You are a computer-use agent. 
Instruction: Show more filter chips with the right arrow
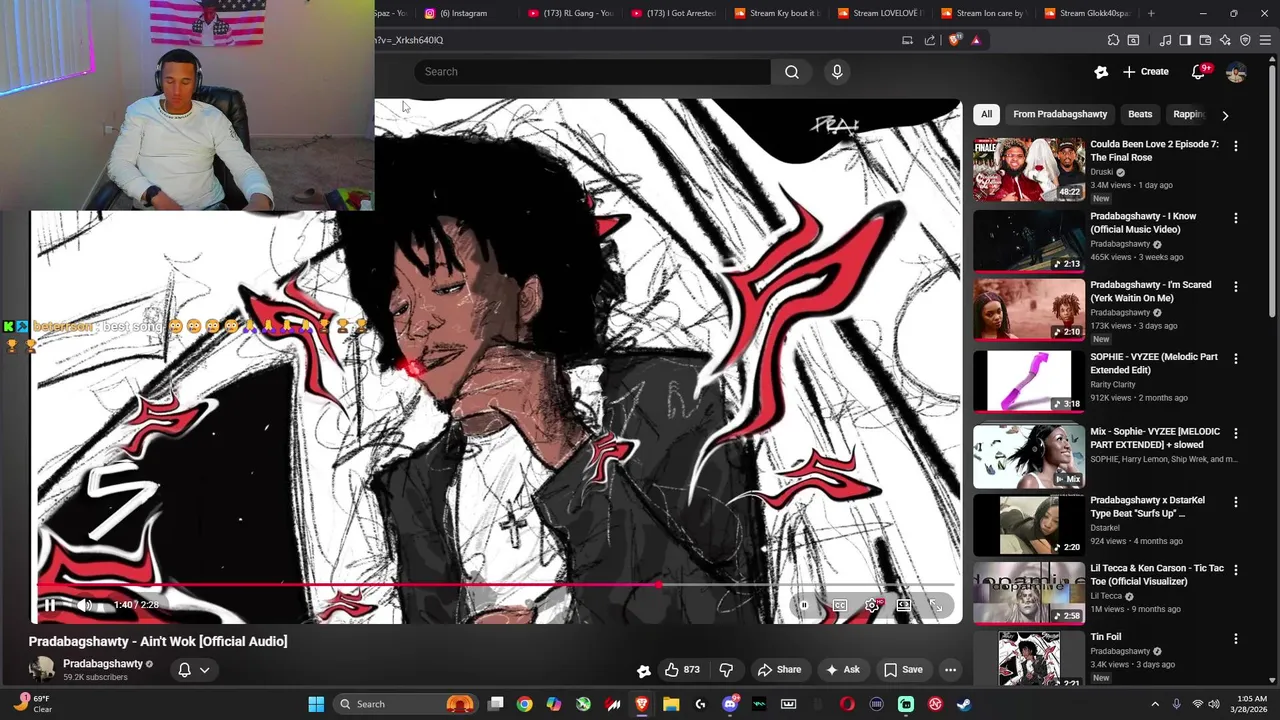tap(1225, 115)
